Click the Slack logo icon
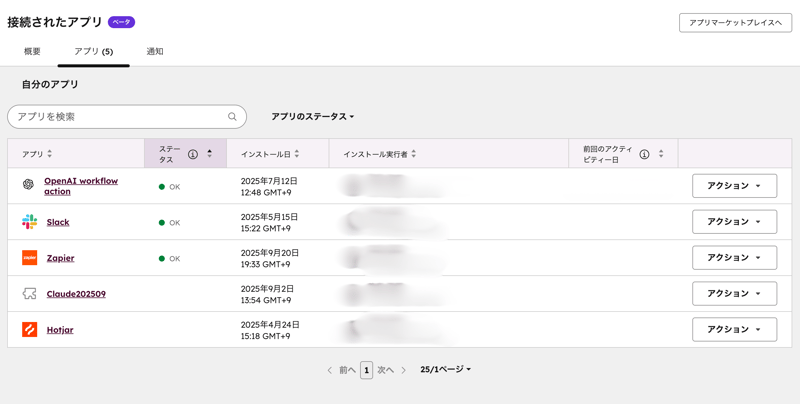 [29, 222]
